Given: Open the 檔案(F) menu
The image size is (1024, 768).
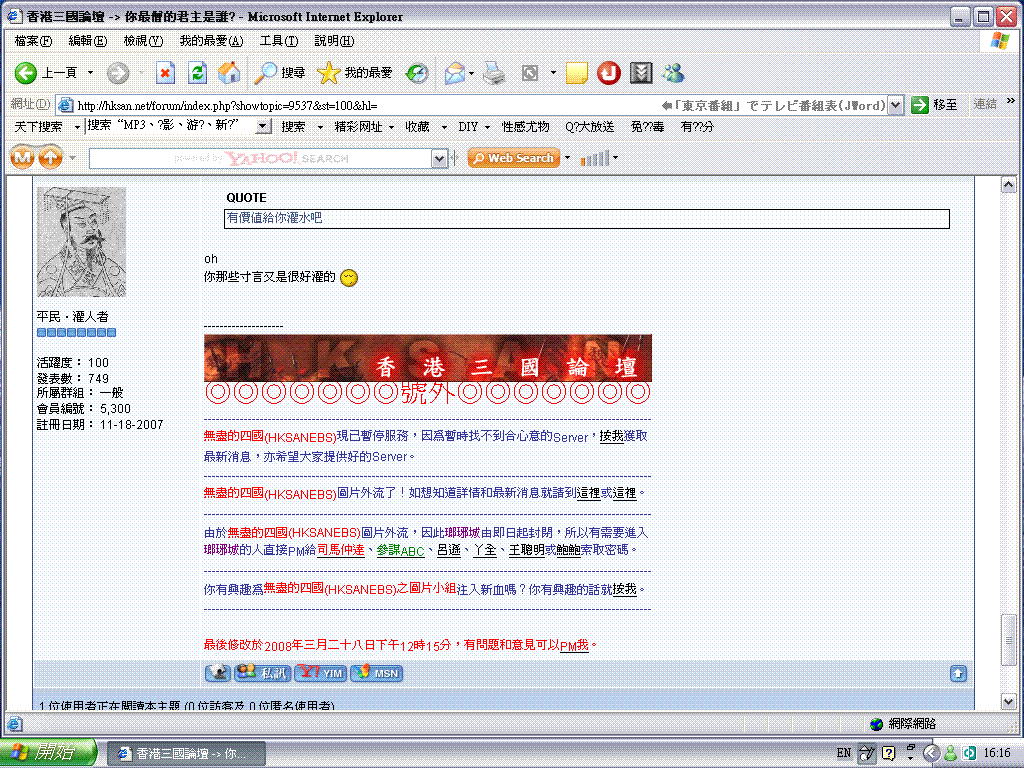Looking at the screenshot, I should 33,40.
